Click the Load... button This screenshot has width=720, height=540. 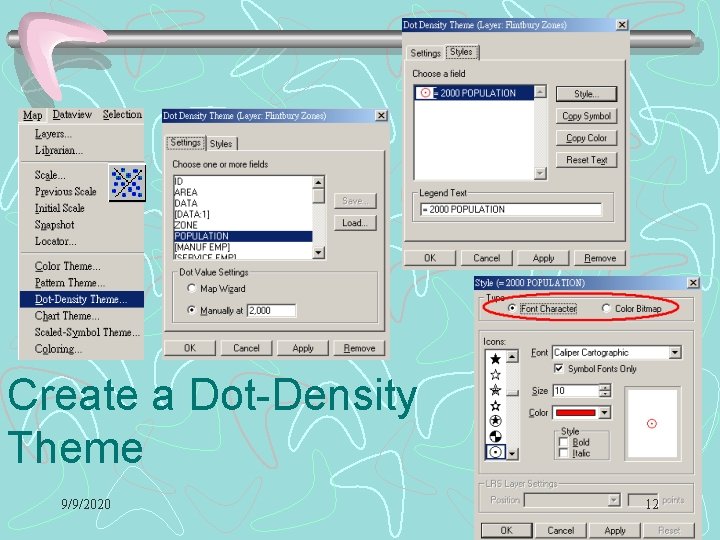point(355,223)
